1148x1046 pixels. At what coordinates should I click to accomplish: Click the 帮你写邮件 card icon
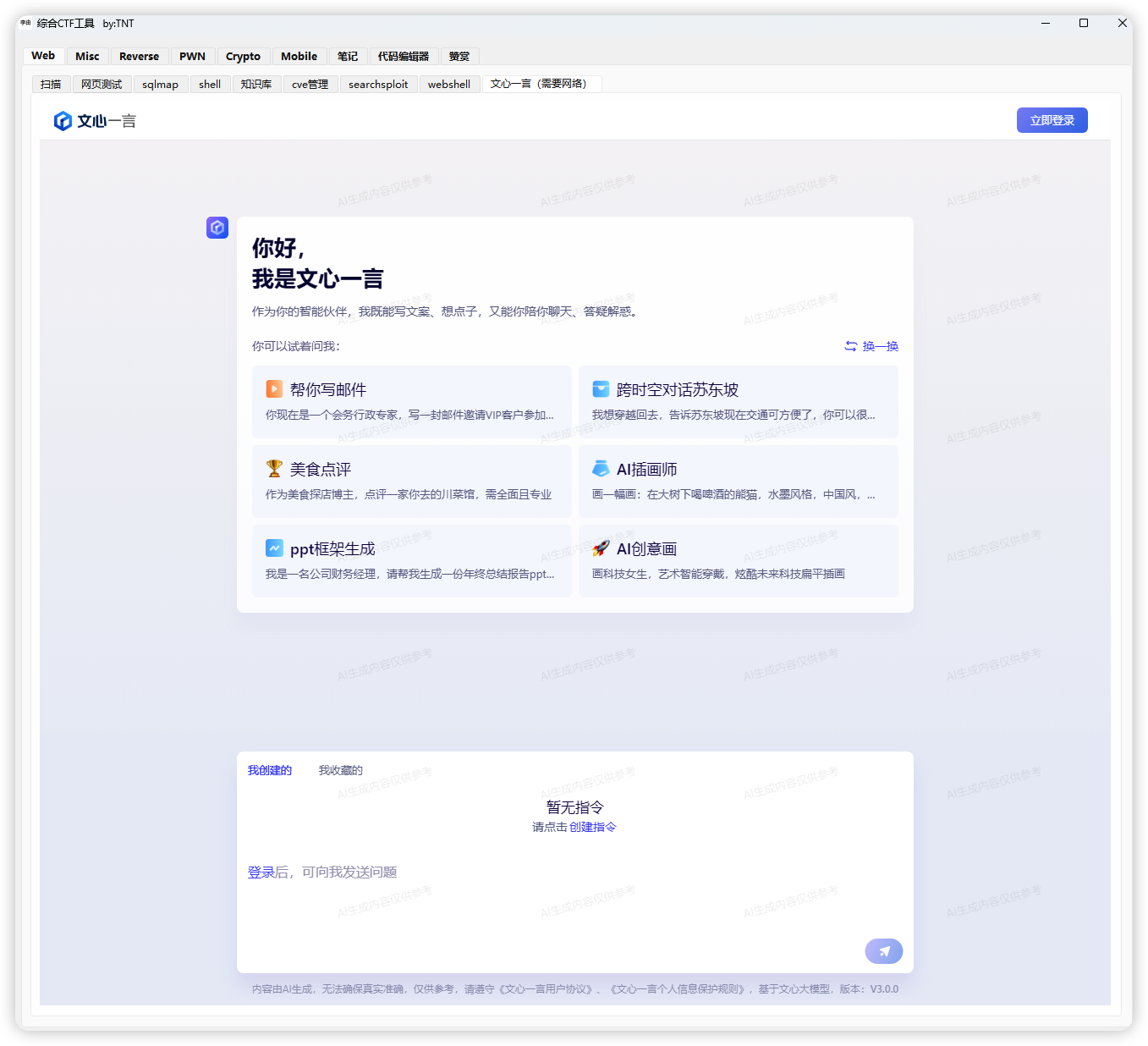point(274,388)
